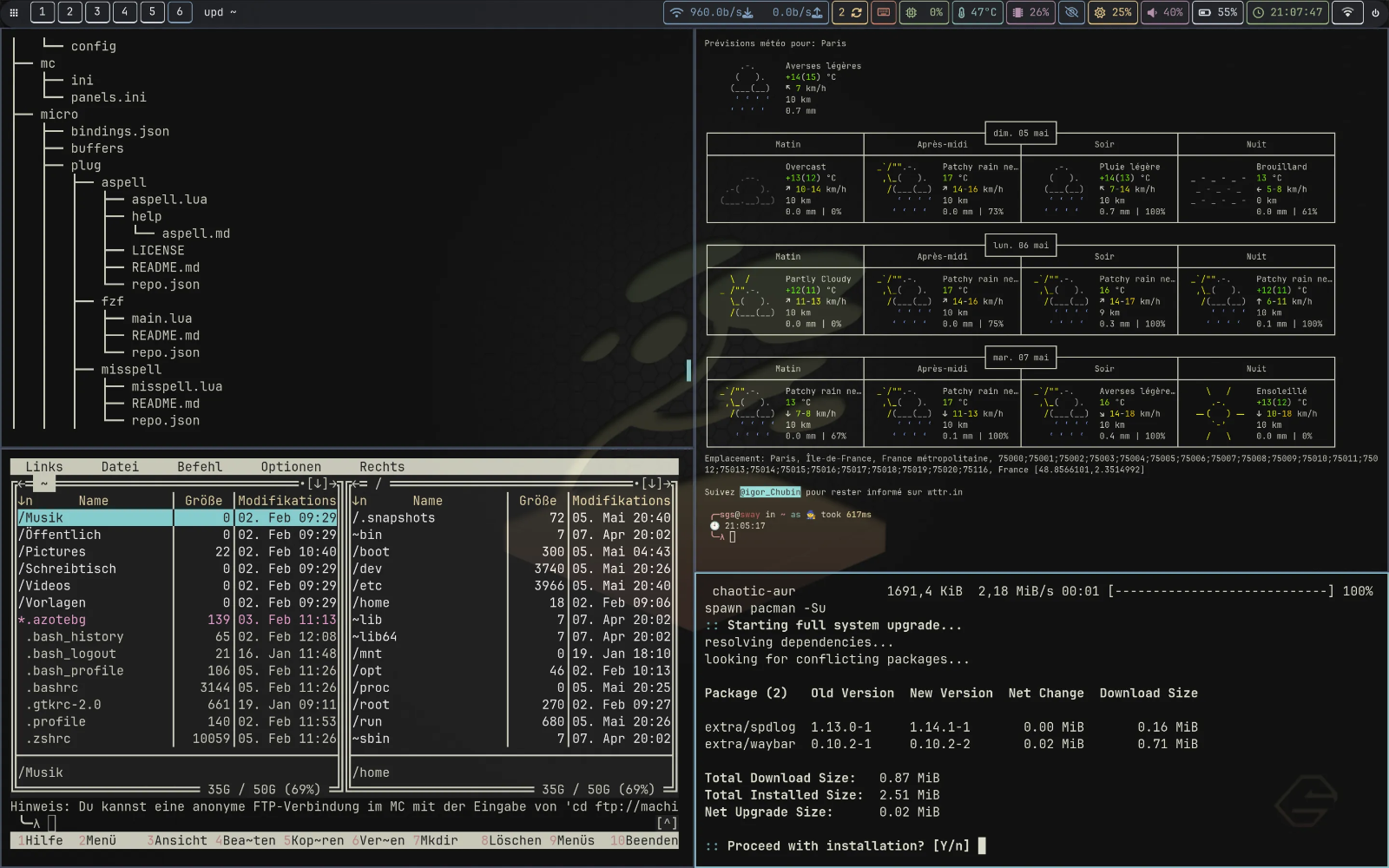Open the Links menu in Midnight Commander
Viewport: 1389px width, 868px height.
pos(44,467)
